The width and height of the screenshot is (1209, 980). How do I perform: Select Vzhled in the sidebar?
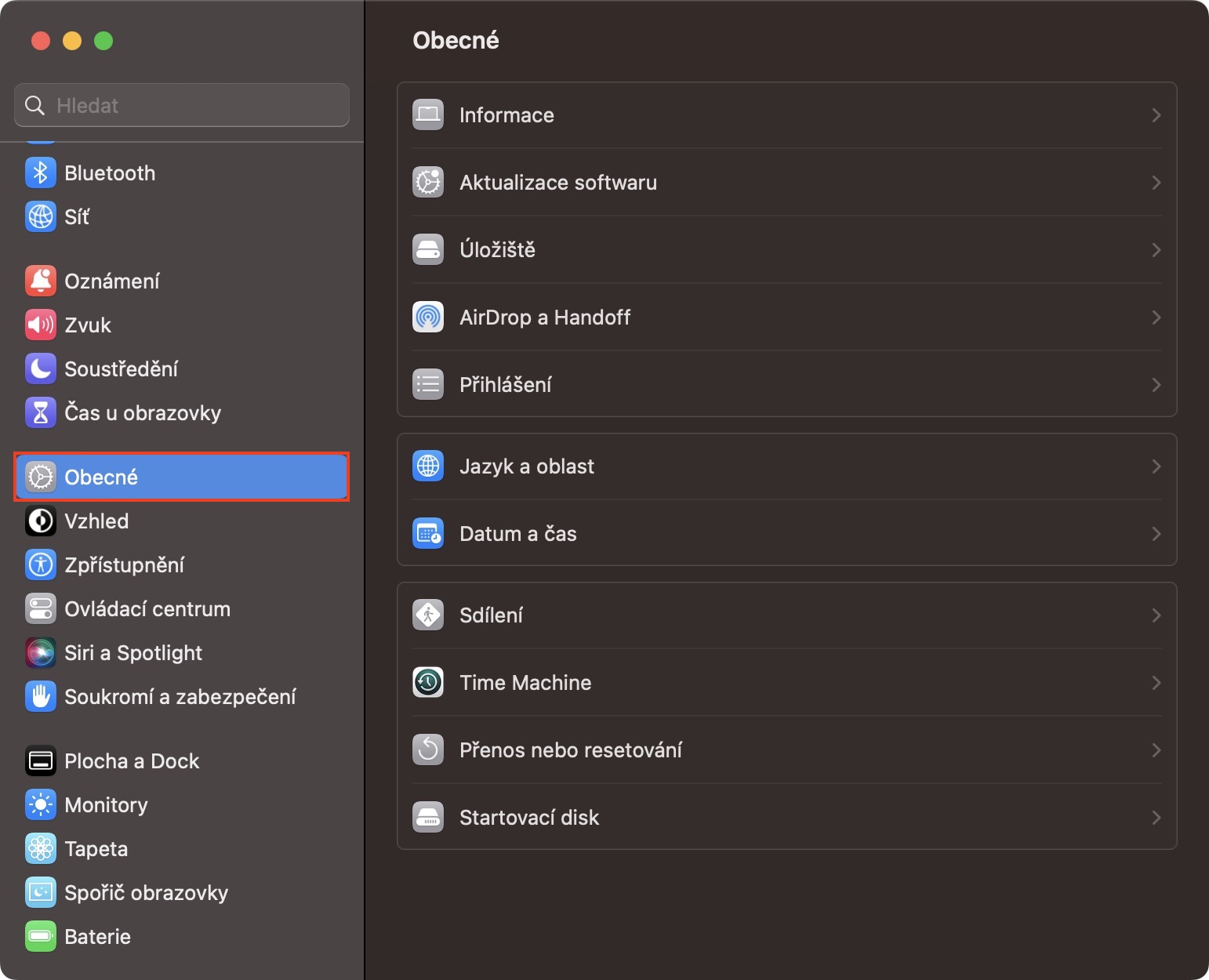[96, 521]
